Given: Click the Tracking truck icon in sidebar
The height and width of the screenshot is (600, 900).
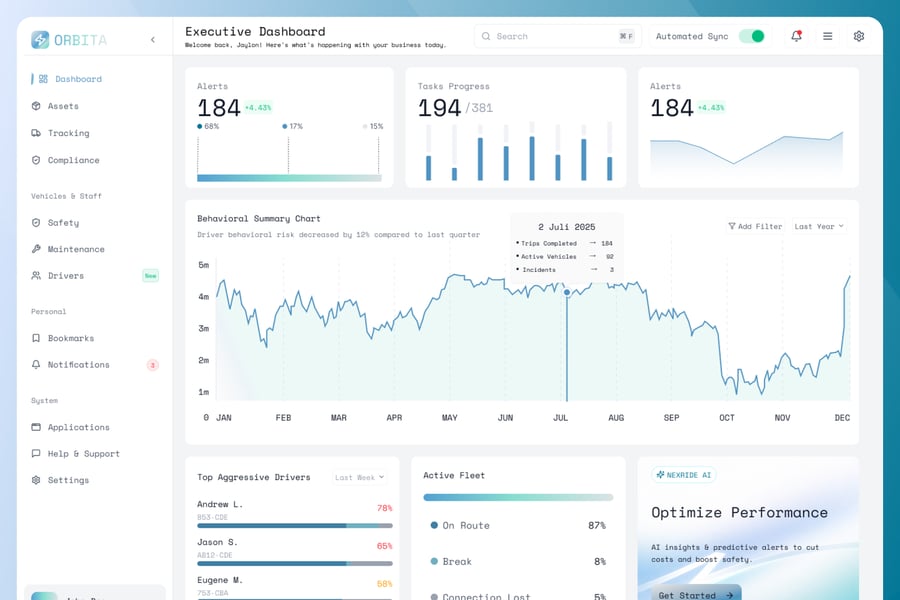Looking at the screenshot, I should (36, 133).
